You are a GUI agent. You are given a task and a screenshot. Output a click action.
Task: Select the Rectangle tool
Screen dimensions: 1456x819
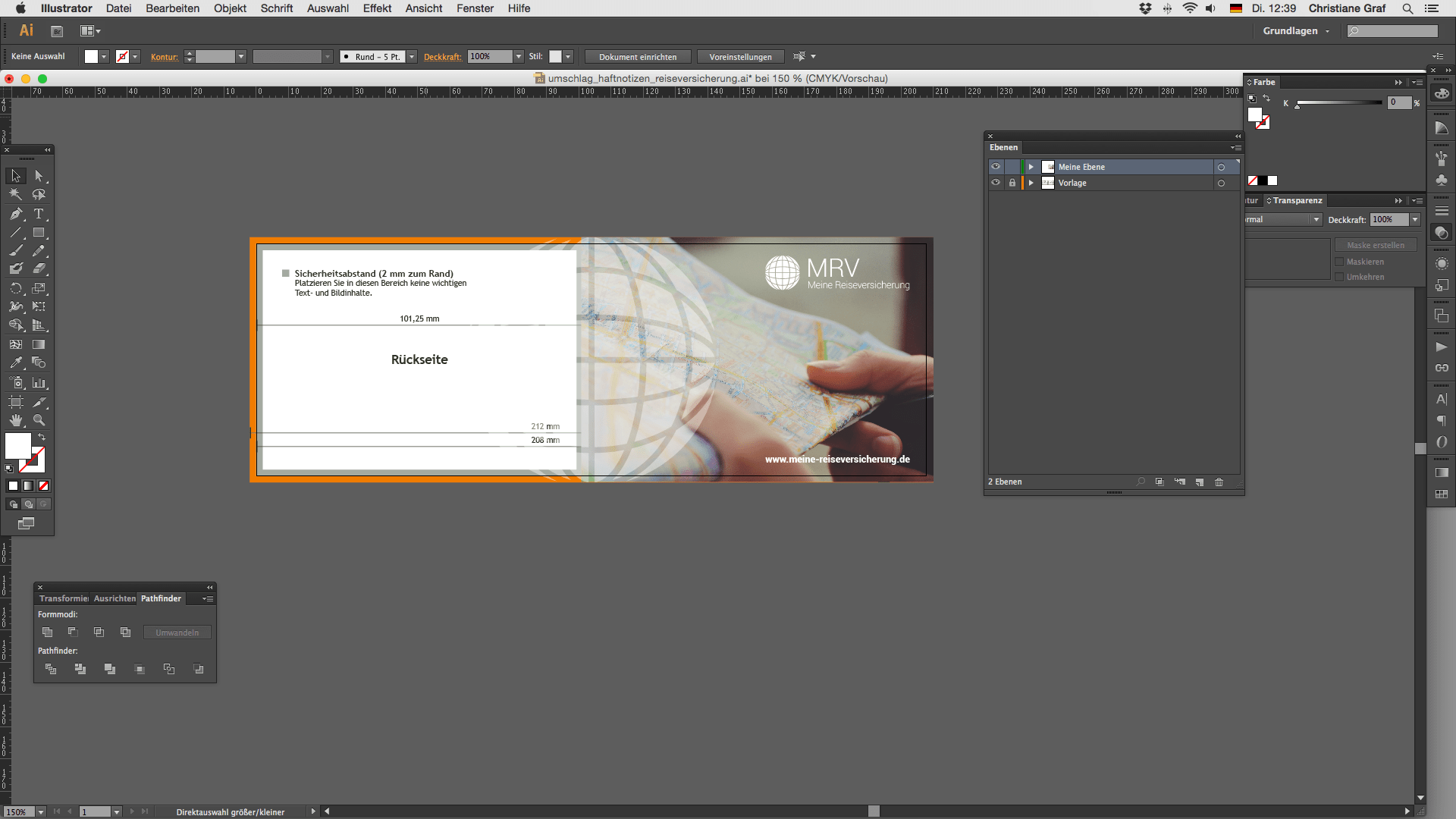tap(39, 233)
